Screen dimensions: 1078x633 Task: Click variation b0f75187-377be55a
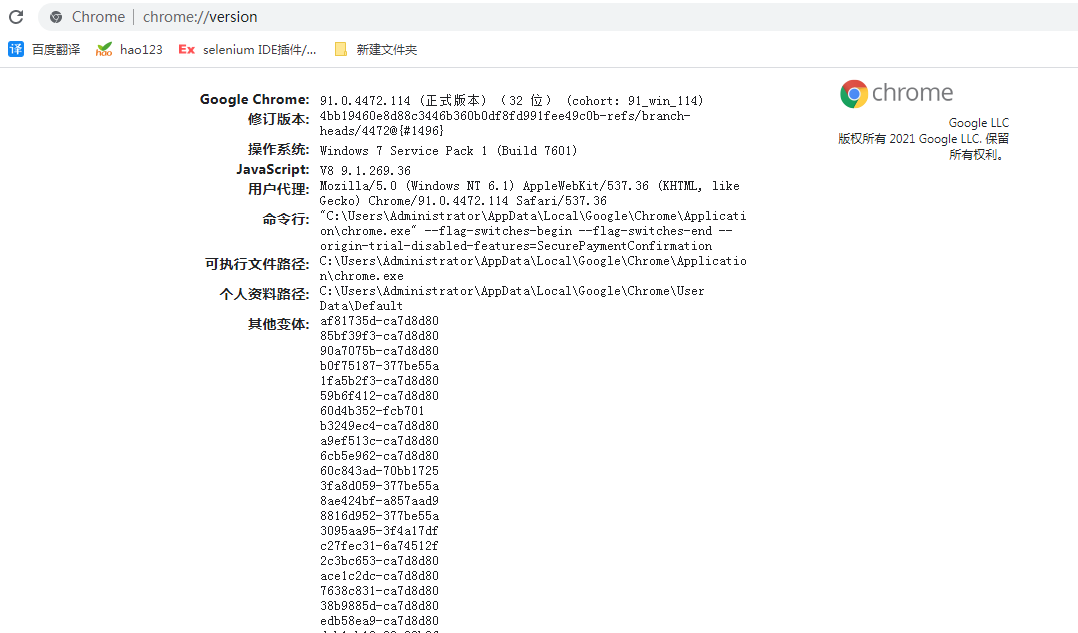coord(379,366)
